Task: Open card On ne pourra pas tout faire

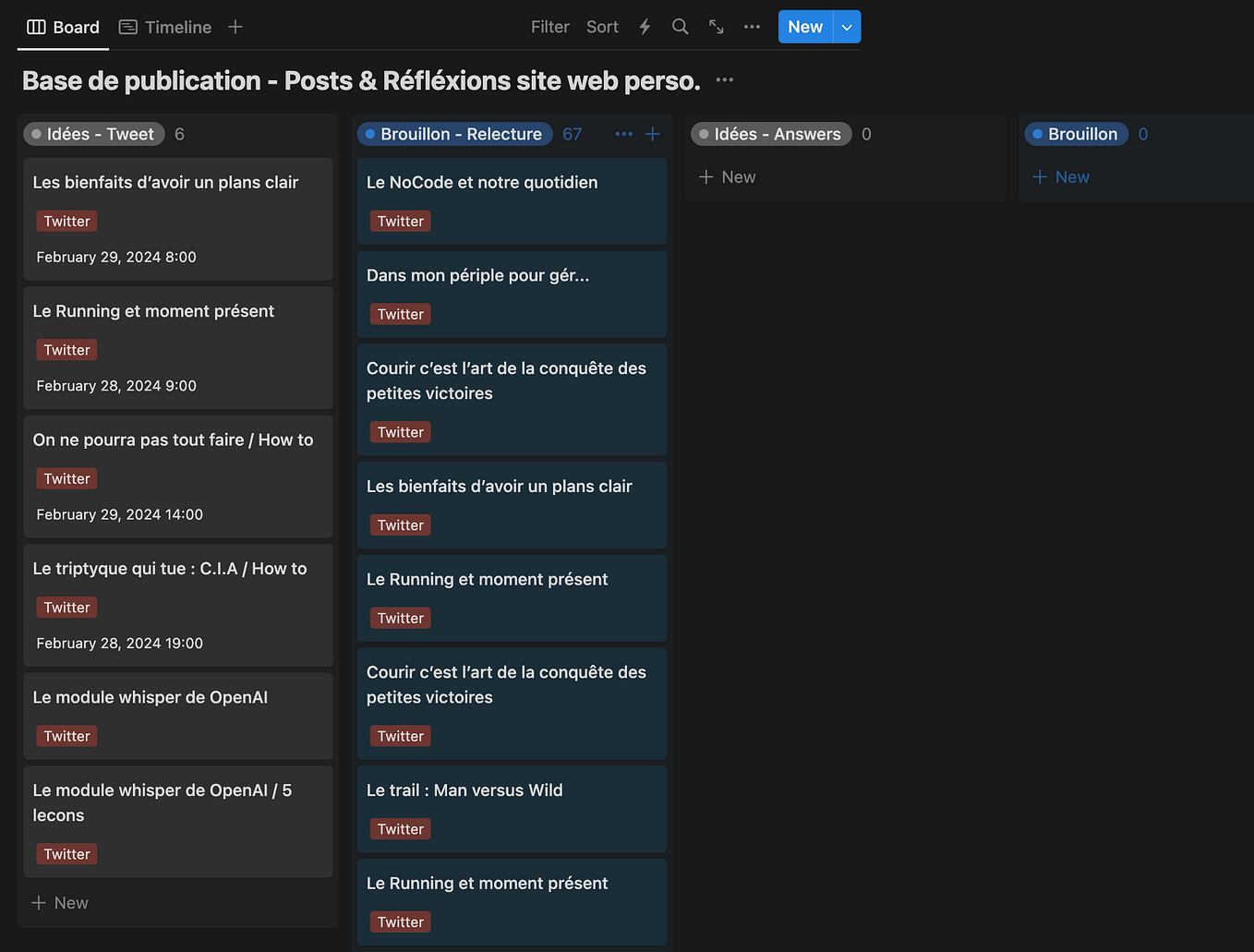Action: [x=178, y=476]
